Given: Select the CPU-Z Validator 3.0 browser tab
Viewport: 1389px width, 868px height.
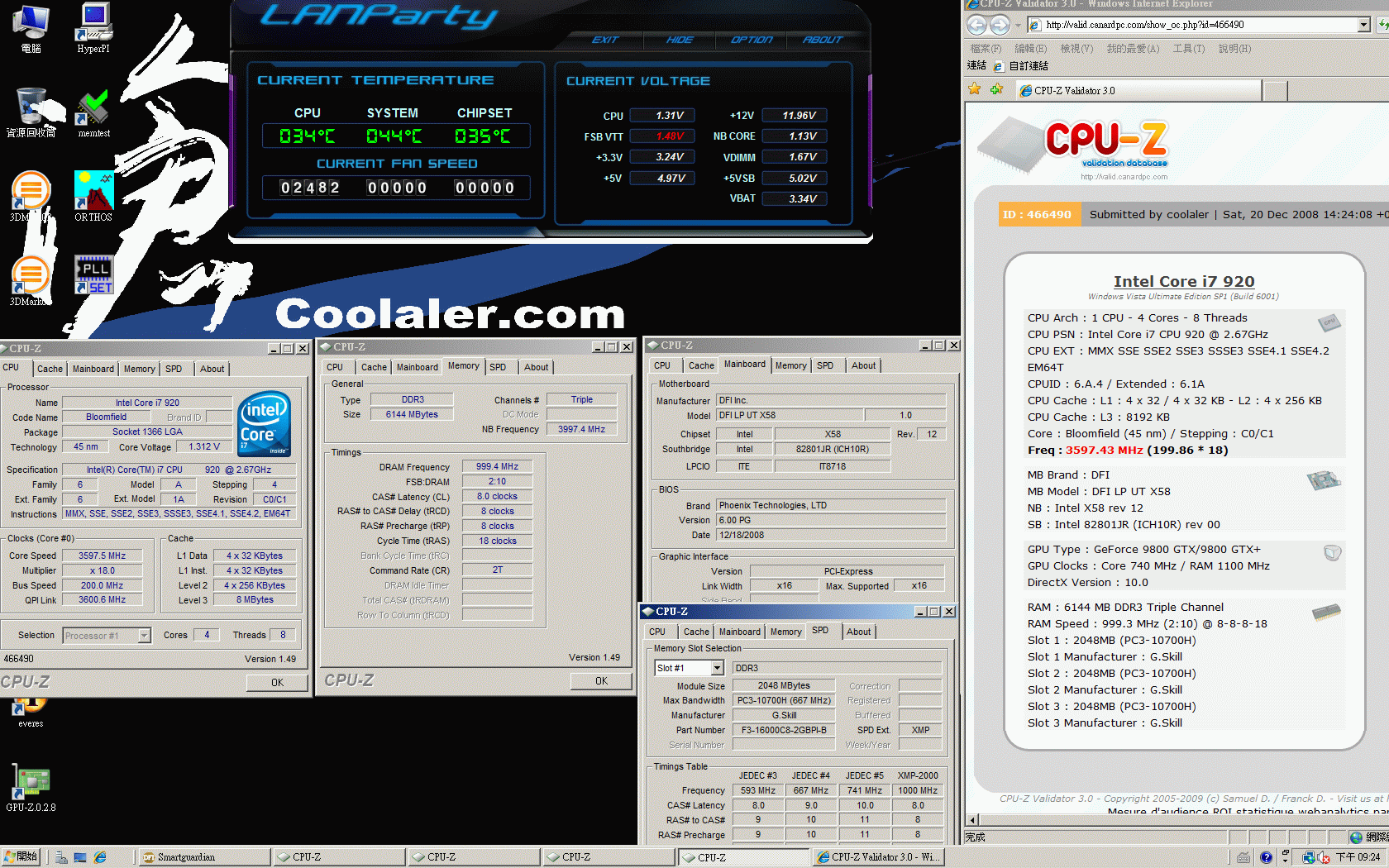Looking at the screenshot, I should 1138,90.
